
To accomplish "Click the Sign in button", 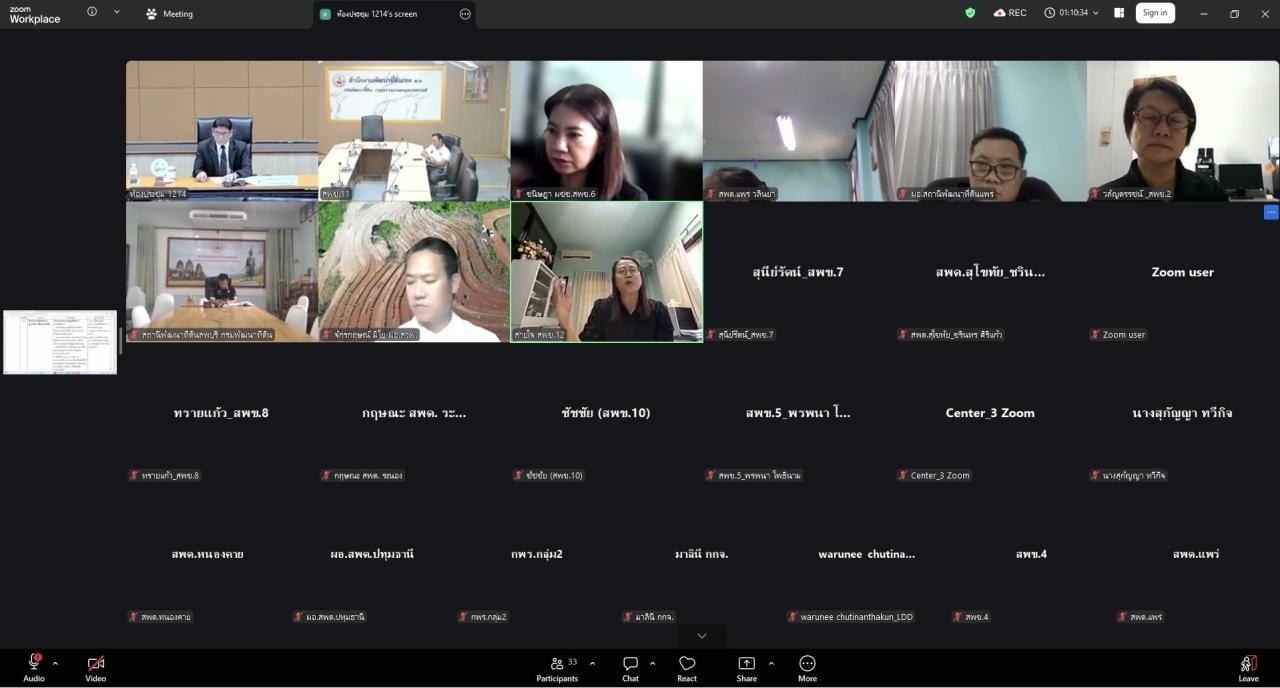I will (x=1155, y=13).
